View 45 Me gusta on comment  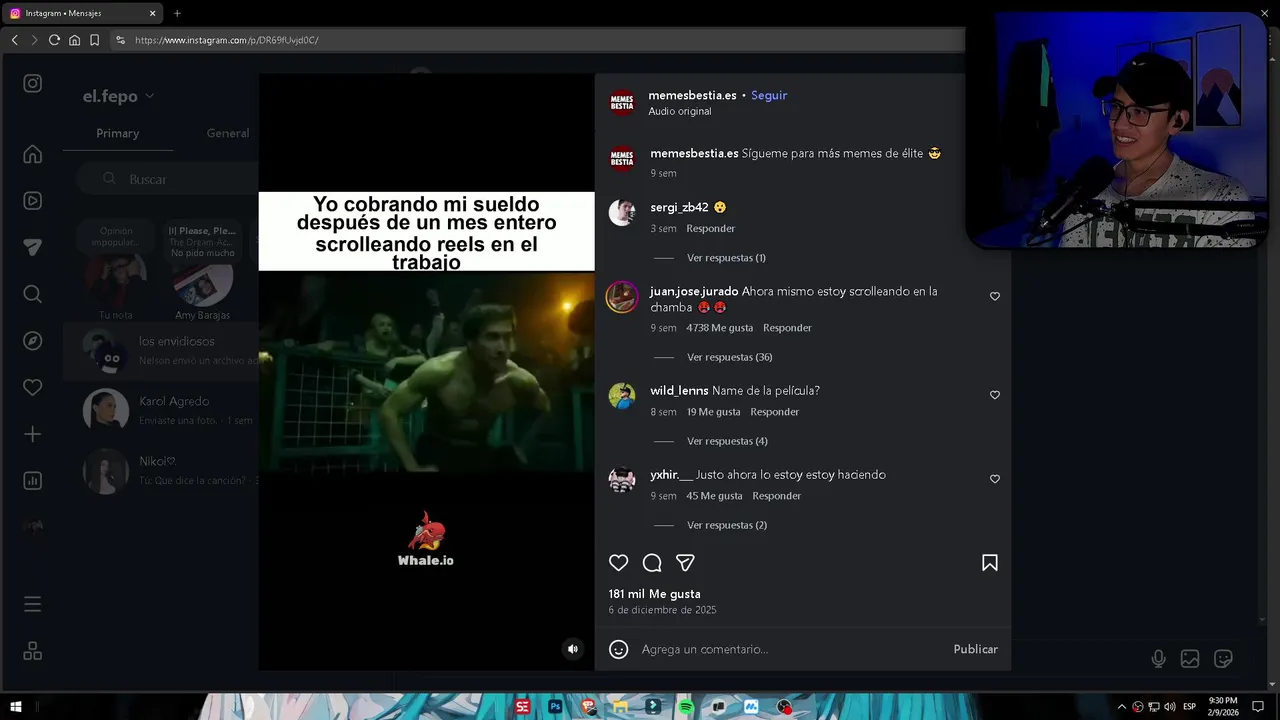714,496
